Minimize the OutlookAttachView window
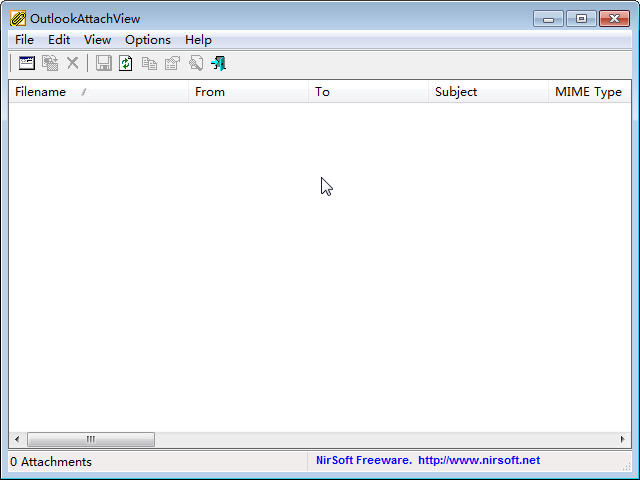This screenshot has height=480, width=640. (x=548, y=19)
